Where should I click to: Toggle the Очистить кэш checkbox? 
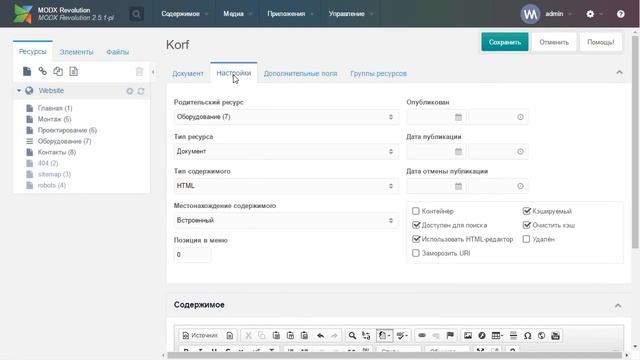tap(527, 225)
